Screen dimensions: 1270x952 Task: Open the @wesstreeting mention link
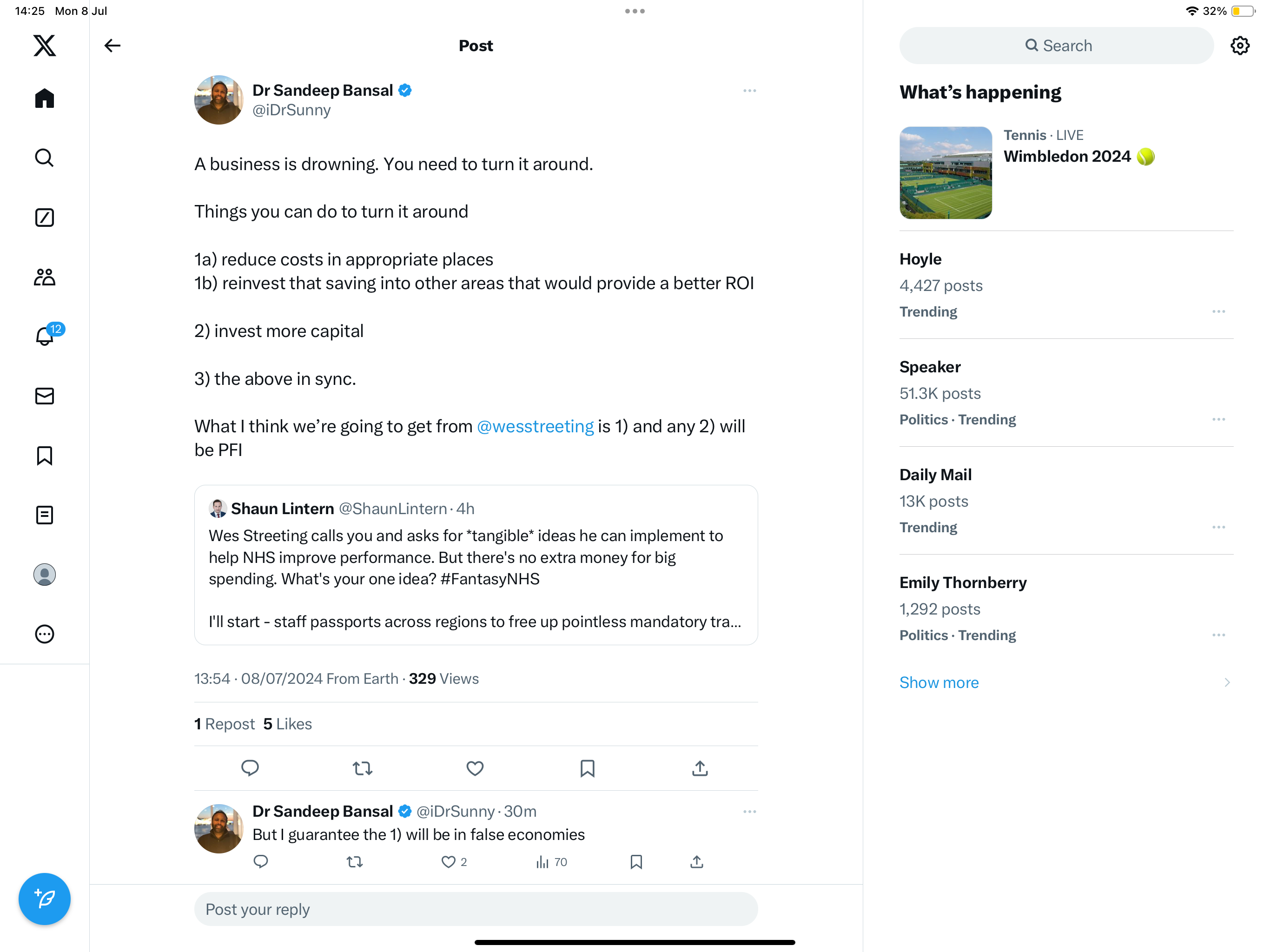535,426
